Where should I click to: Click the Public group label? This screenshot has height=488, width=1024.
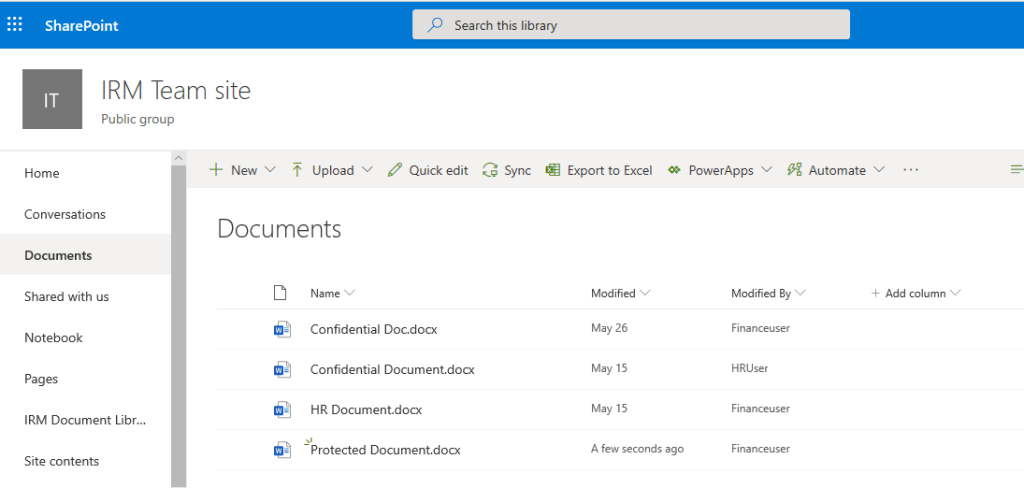click(137, 120)
